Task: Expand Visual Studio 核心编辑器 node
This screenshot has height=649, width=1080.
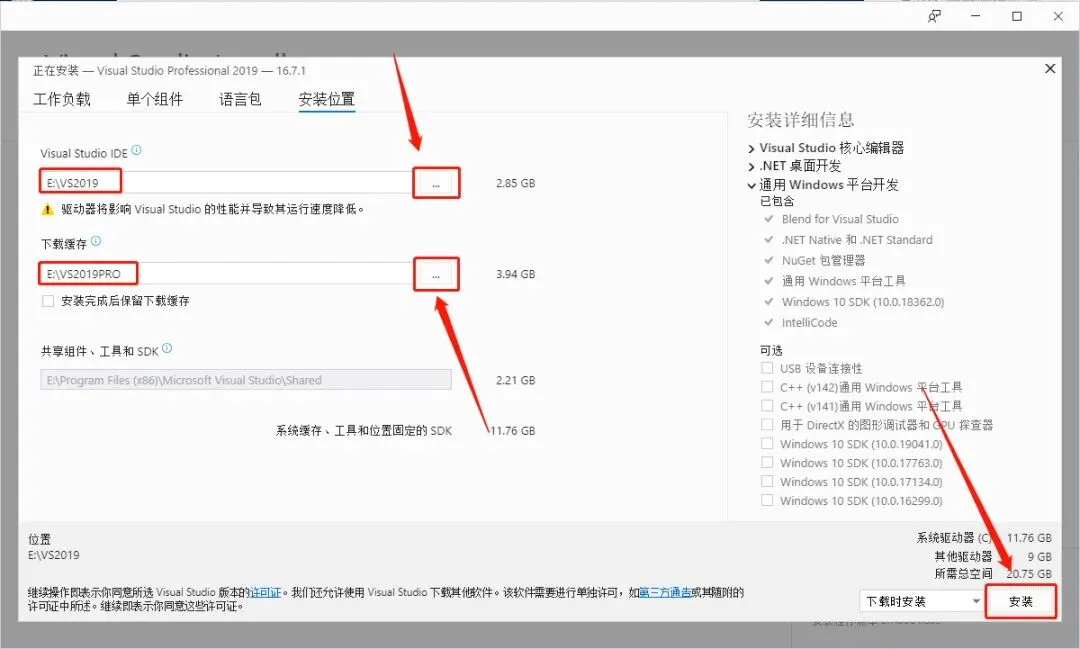Action: tap(751, 148)
